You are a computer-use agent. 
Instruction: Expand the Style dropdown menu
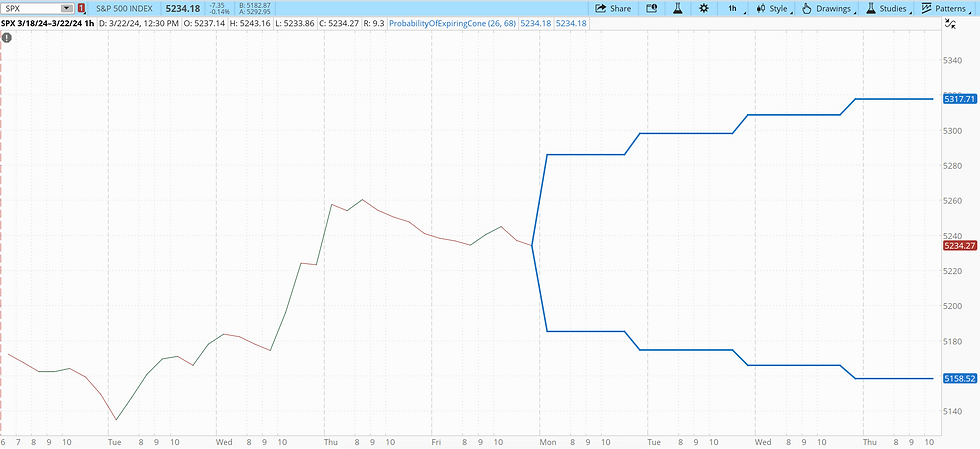pos(772,9)
